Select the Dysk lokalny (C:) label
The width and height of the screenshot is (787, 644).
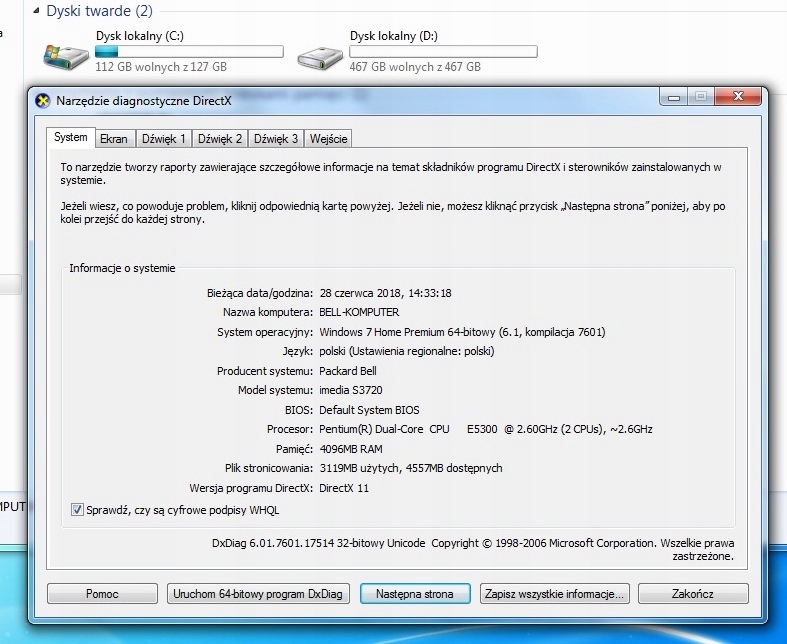(x=140, y=36)
